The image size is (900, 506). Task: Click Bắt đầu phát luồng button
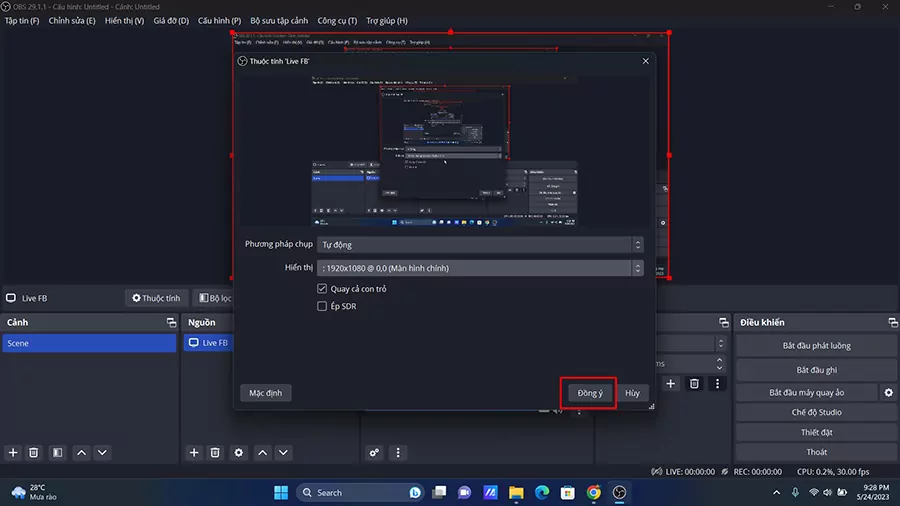(816, 346)
